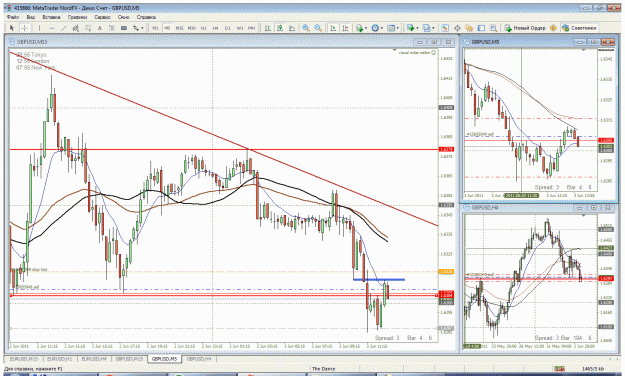Viewport: 625px width, 376px height.
Task: Switch timeframe to M30
Action: click(x=192, y=28)
